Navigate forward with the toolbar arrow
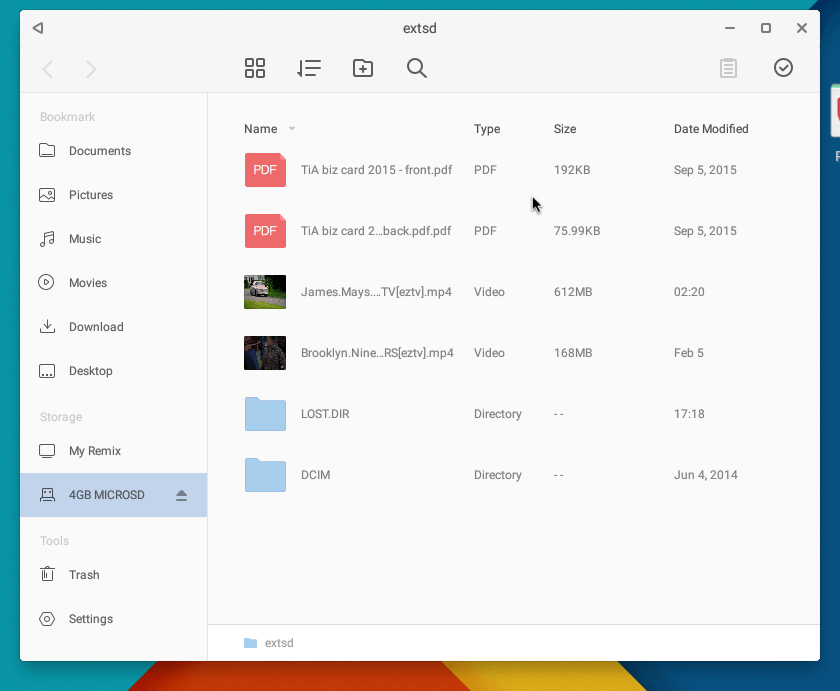 (91, 69)
